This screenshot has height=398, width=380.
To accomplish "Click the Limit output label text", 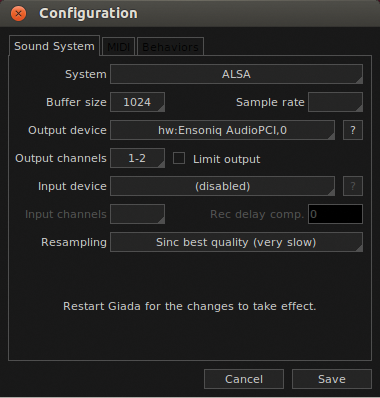I will [227, 159].
